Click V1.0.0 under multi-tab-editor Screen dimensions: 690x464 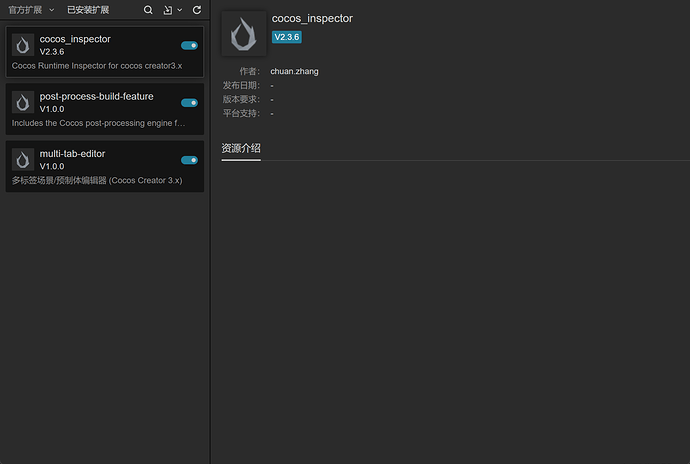pyautogui.click(x=52, y=166)
